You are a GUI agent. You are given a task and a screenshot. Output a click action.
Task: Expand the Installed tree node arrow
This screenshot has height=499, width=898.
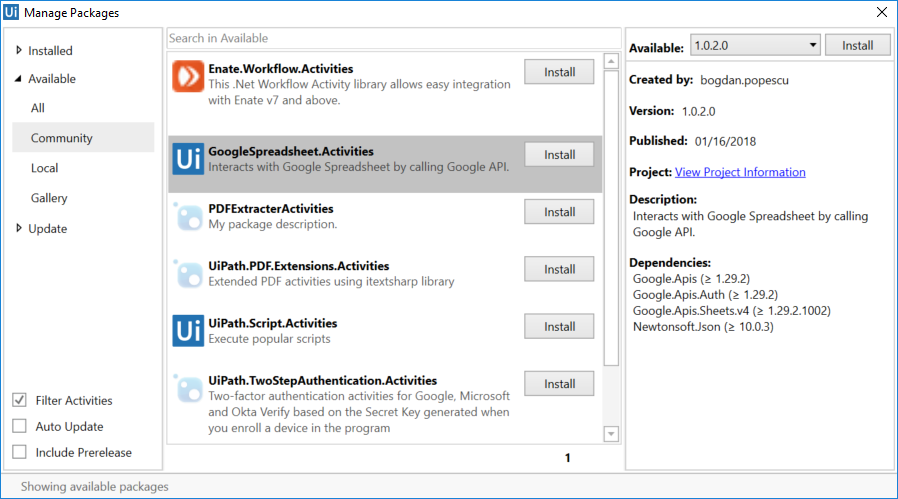tap(18, 50)
